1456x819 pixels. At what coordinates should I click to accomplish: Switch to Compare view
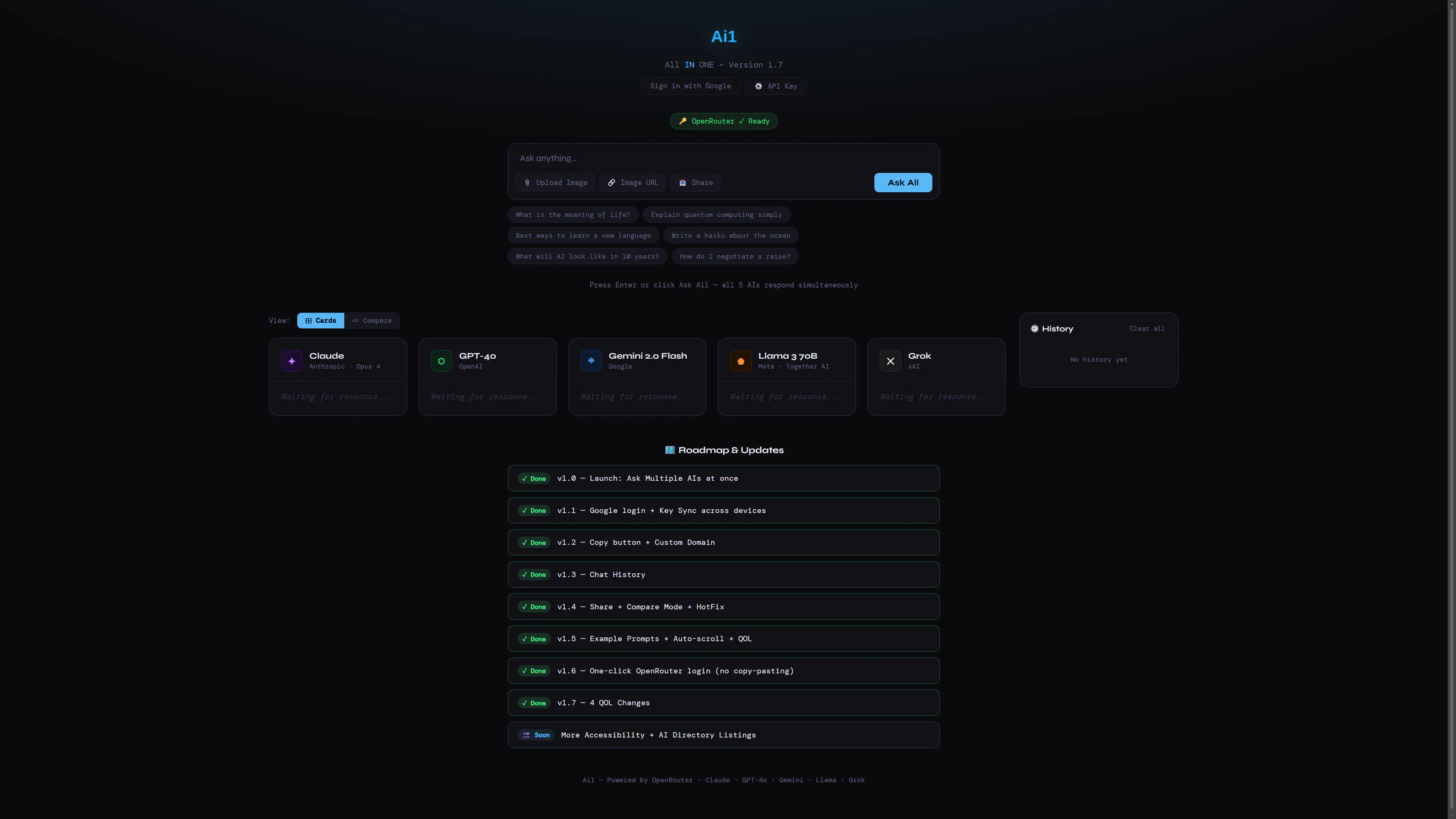point(371,320)
